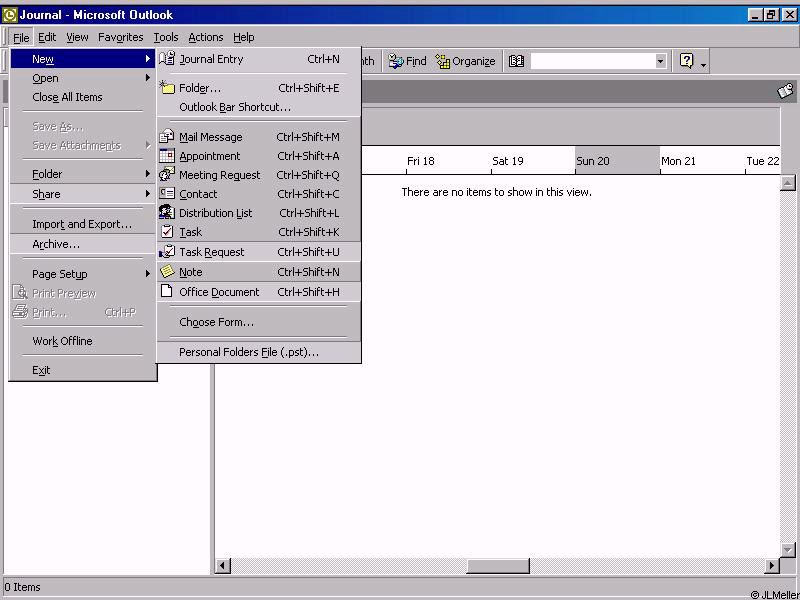Open the Tools menu

166,37
